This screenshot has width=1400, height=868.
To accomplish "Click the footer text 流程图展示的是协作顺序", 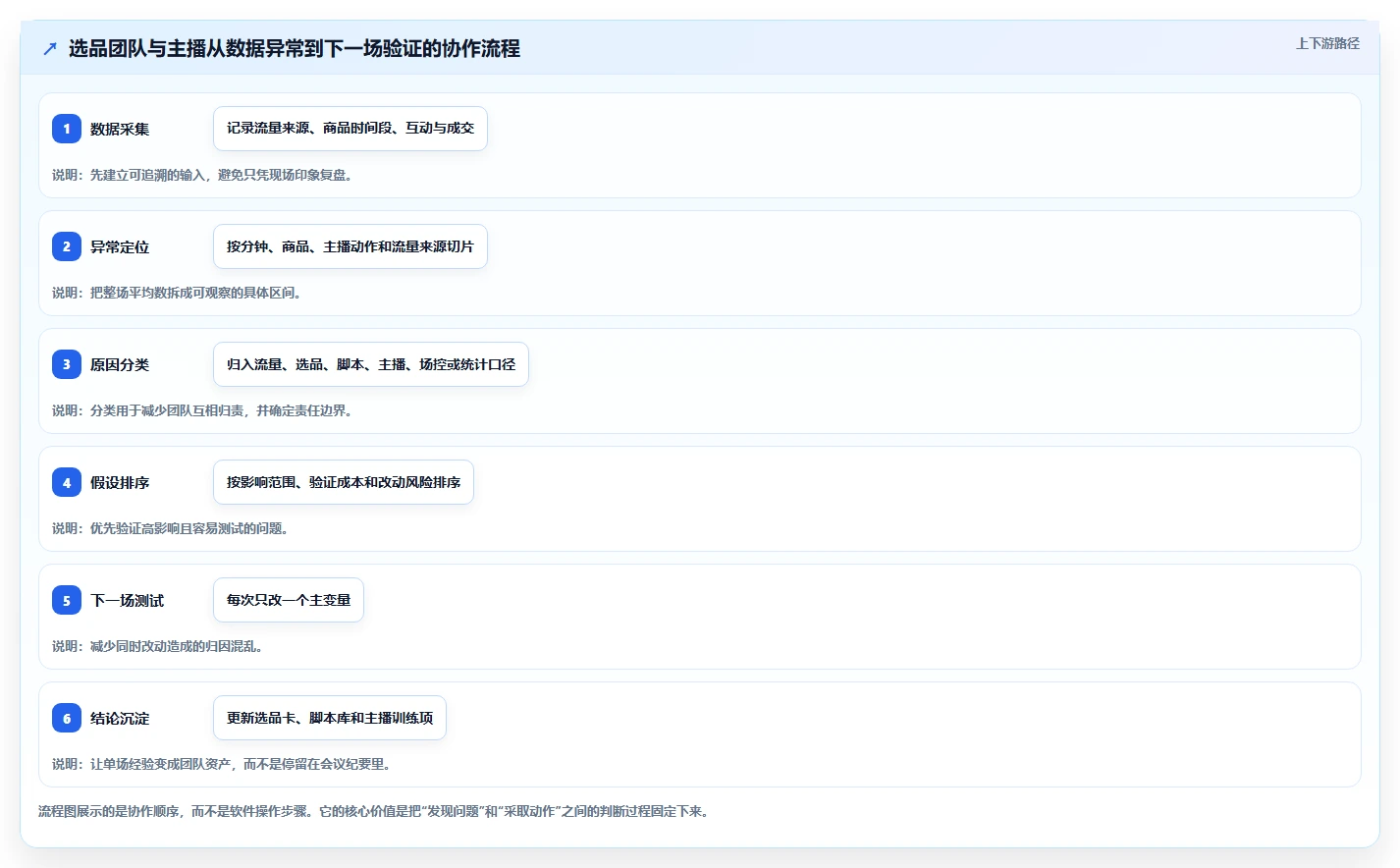I will 109,811.
